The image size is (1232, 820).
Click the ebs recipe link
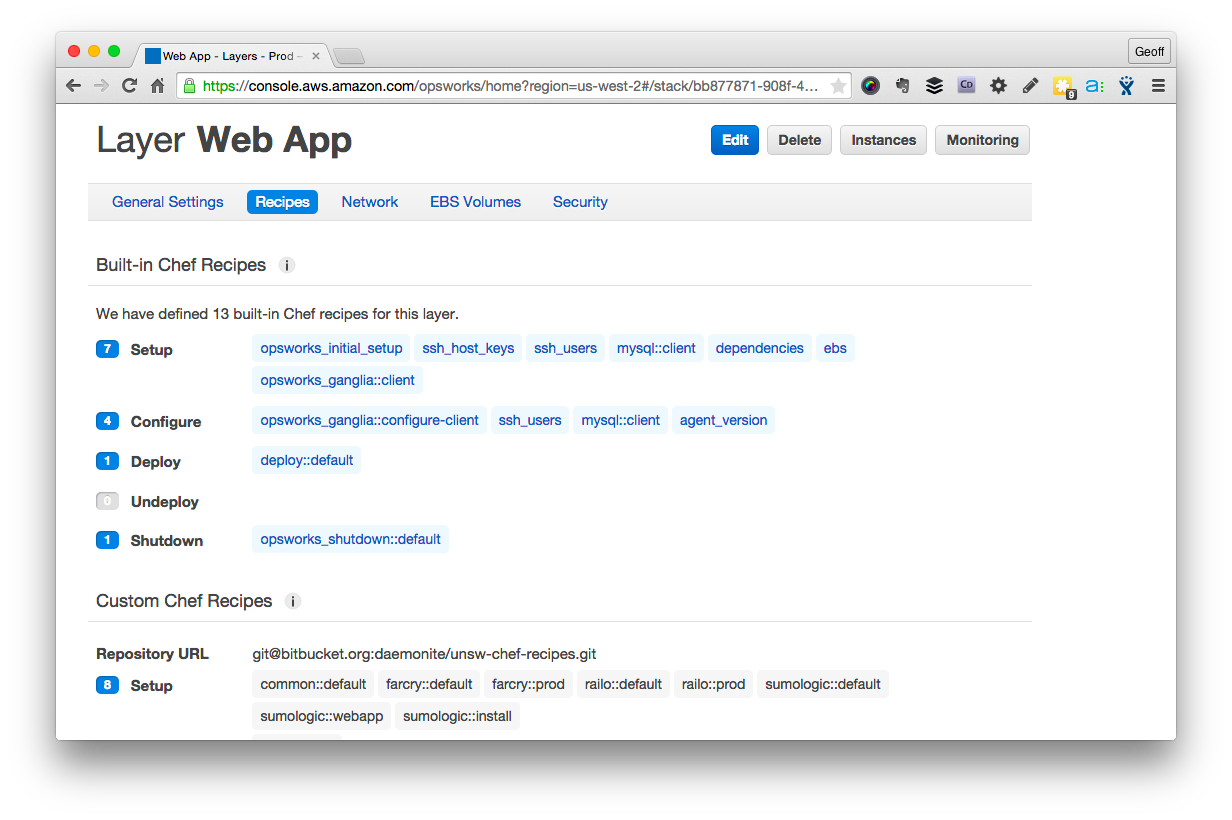[x=835, y=348]
